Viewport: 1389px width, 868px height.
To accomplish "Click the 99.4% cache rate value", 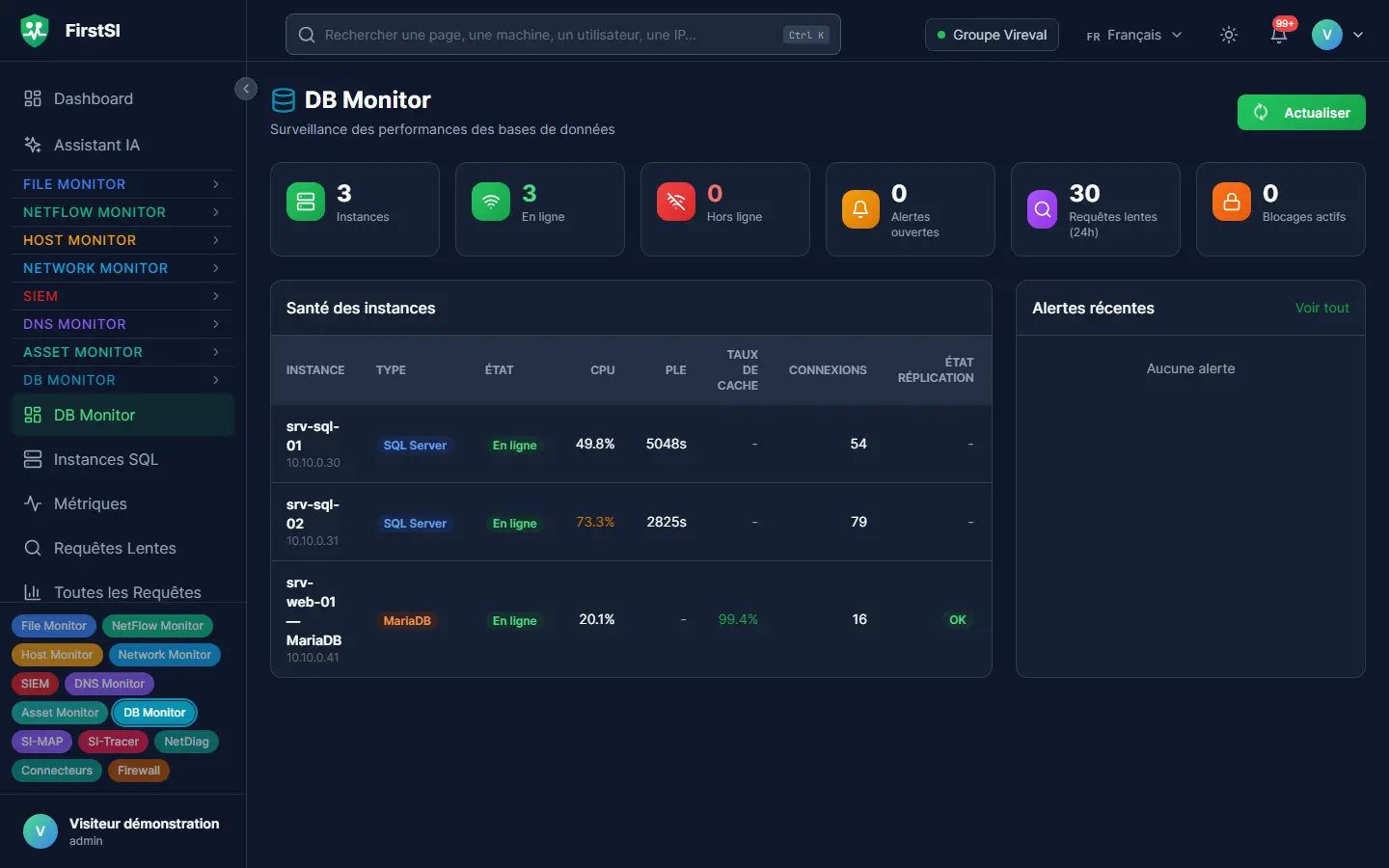I will click(738, 619).
